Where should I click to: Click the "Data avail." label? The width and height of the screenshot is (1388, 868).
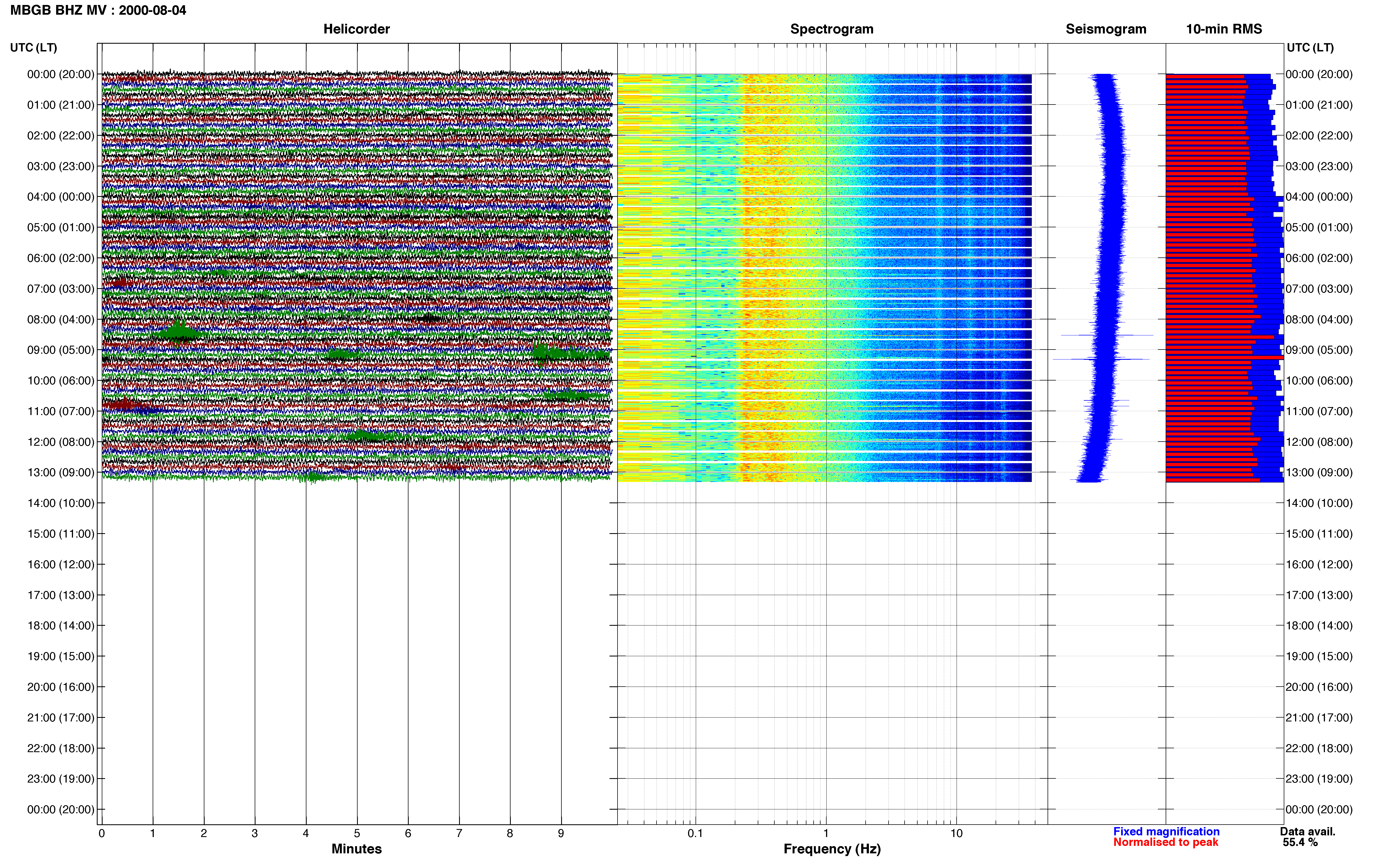click(1308, 831)
